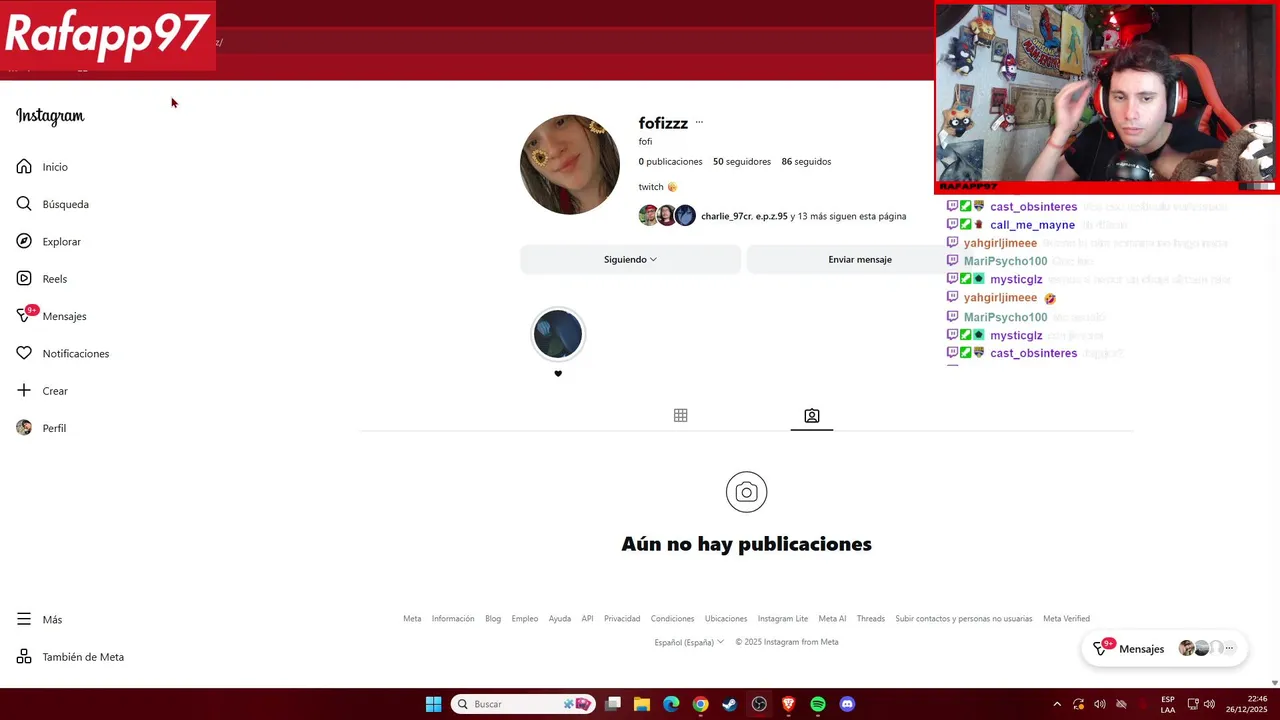Click first MariPsycho100 chat username
Viewport: 1280px width, 720px height.
[1005, 261]
